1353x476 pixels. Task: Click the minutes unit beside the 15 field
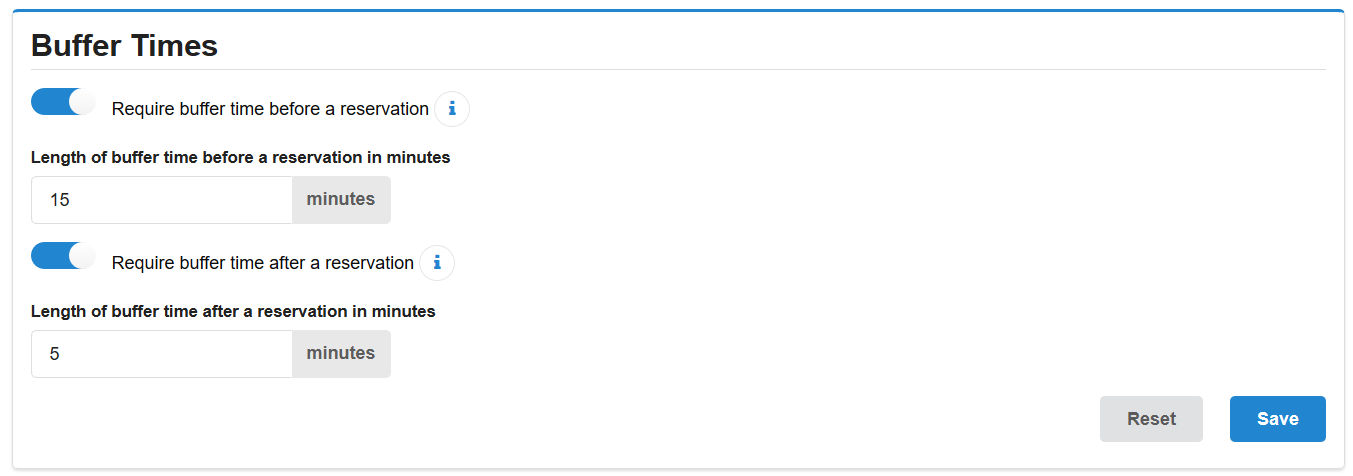[x=341, y=200]
